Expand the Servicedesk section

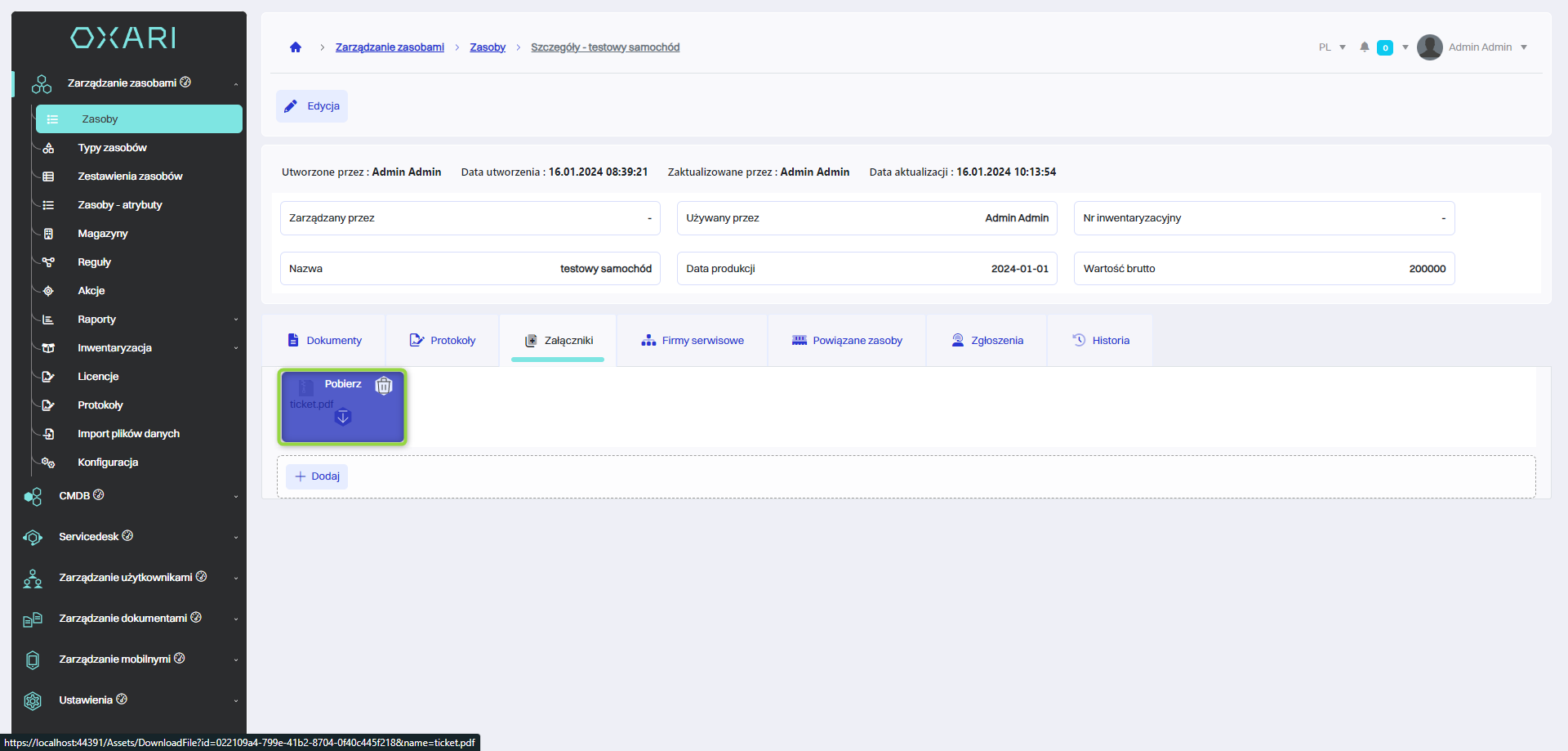235,537
